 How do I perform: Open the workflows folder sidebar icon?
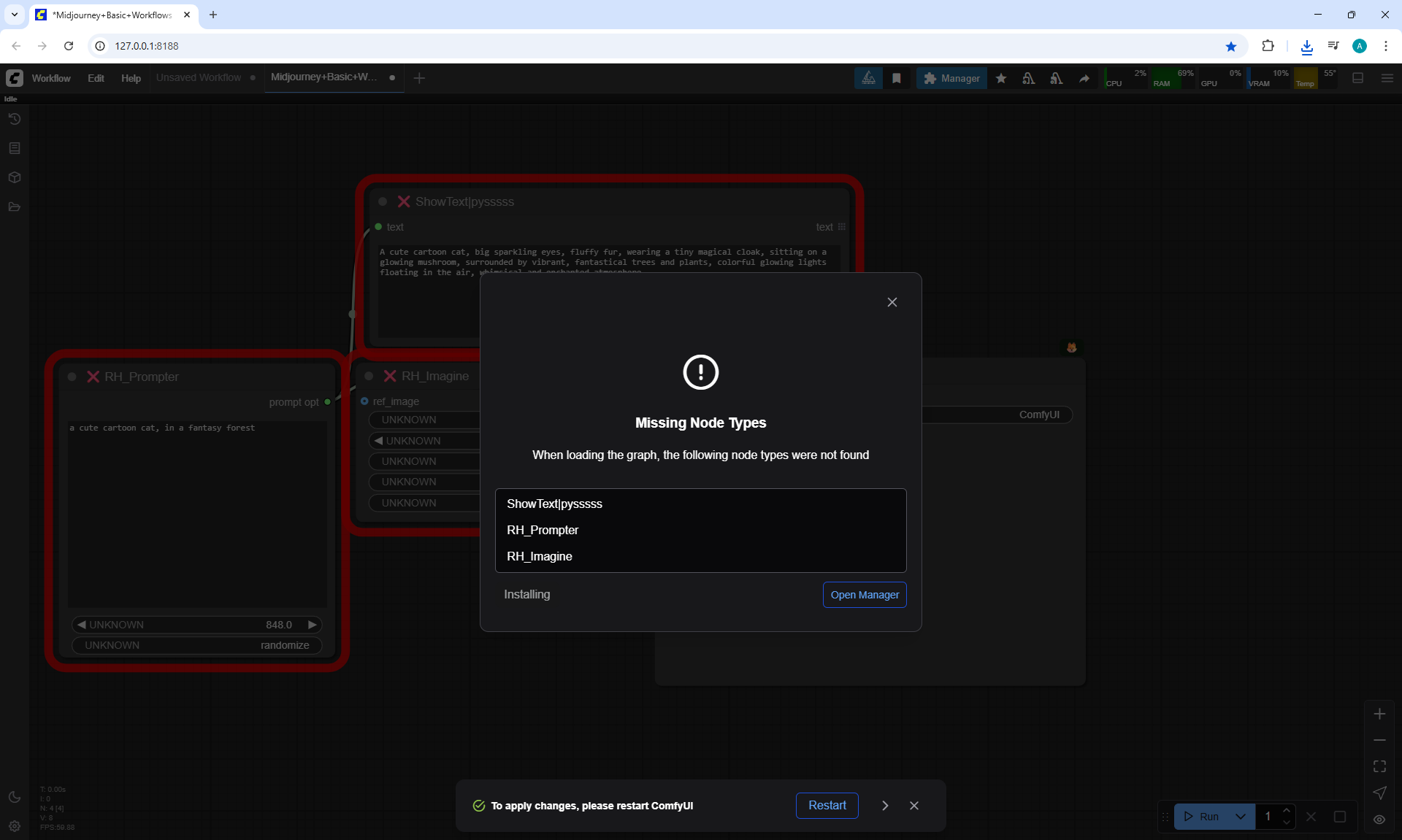(x=14, y=207)
